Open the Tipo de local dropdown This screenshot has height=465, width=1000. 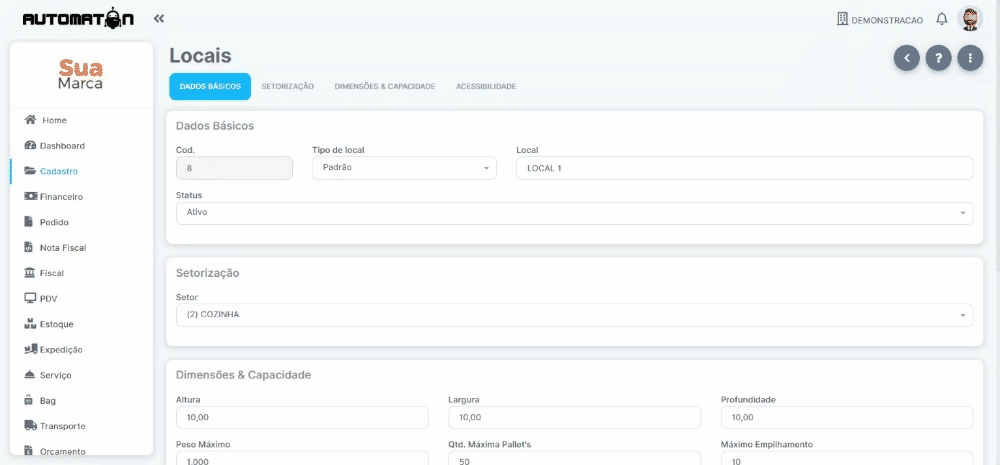(404, 168)
